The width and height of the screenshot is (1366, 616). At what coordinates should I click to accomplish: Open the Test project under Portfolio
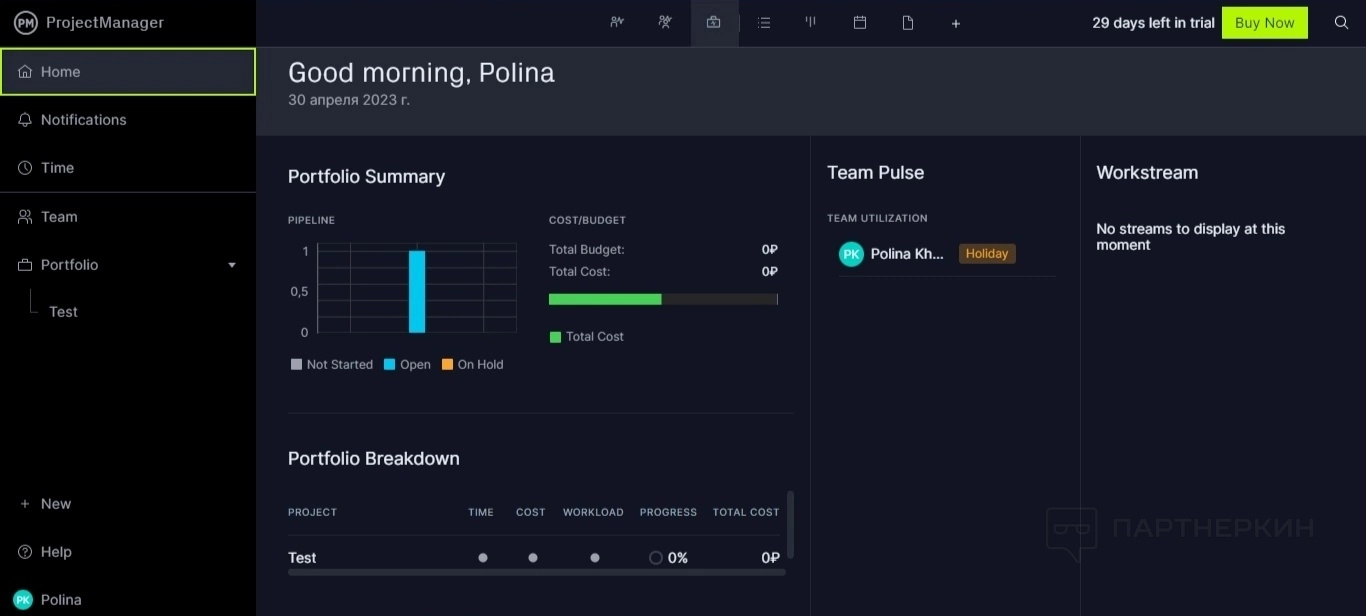point(63,312)
